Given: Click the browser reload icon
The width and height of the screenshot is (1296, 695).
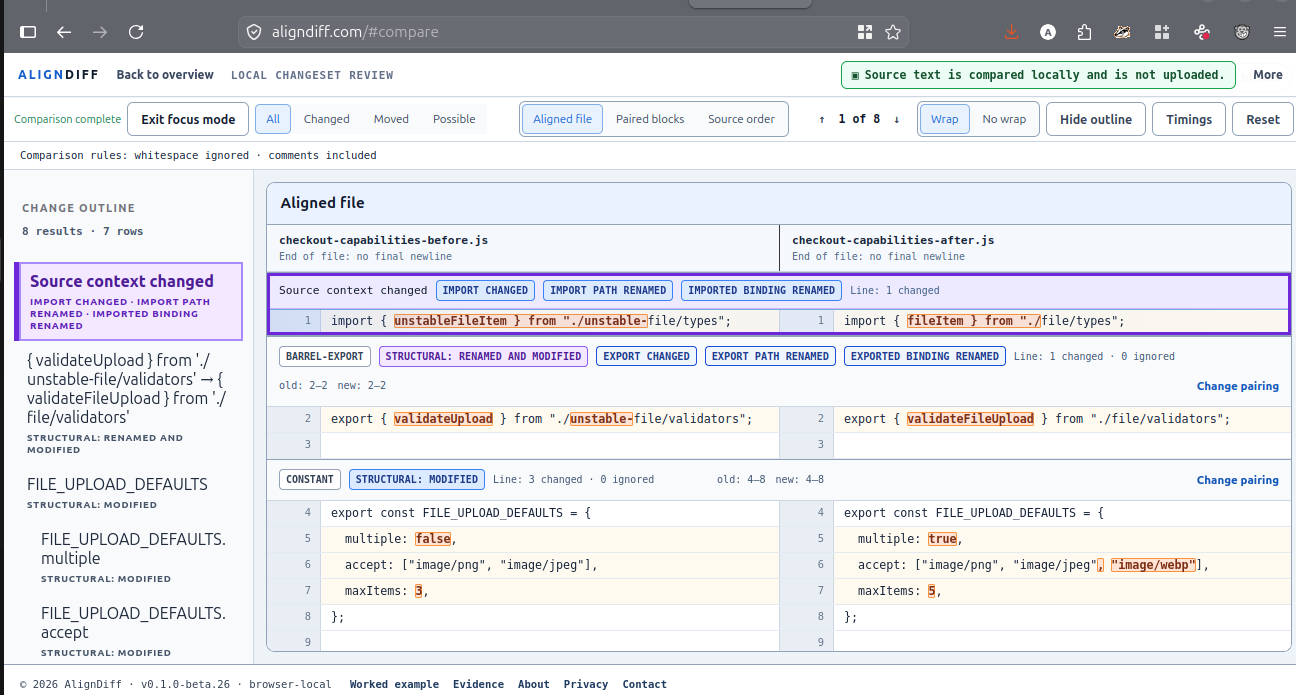Looking at the screenshot, I should tap(136, 32).
